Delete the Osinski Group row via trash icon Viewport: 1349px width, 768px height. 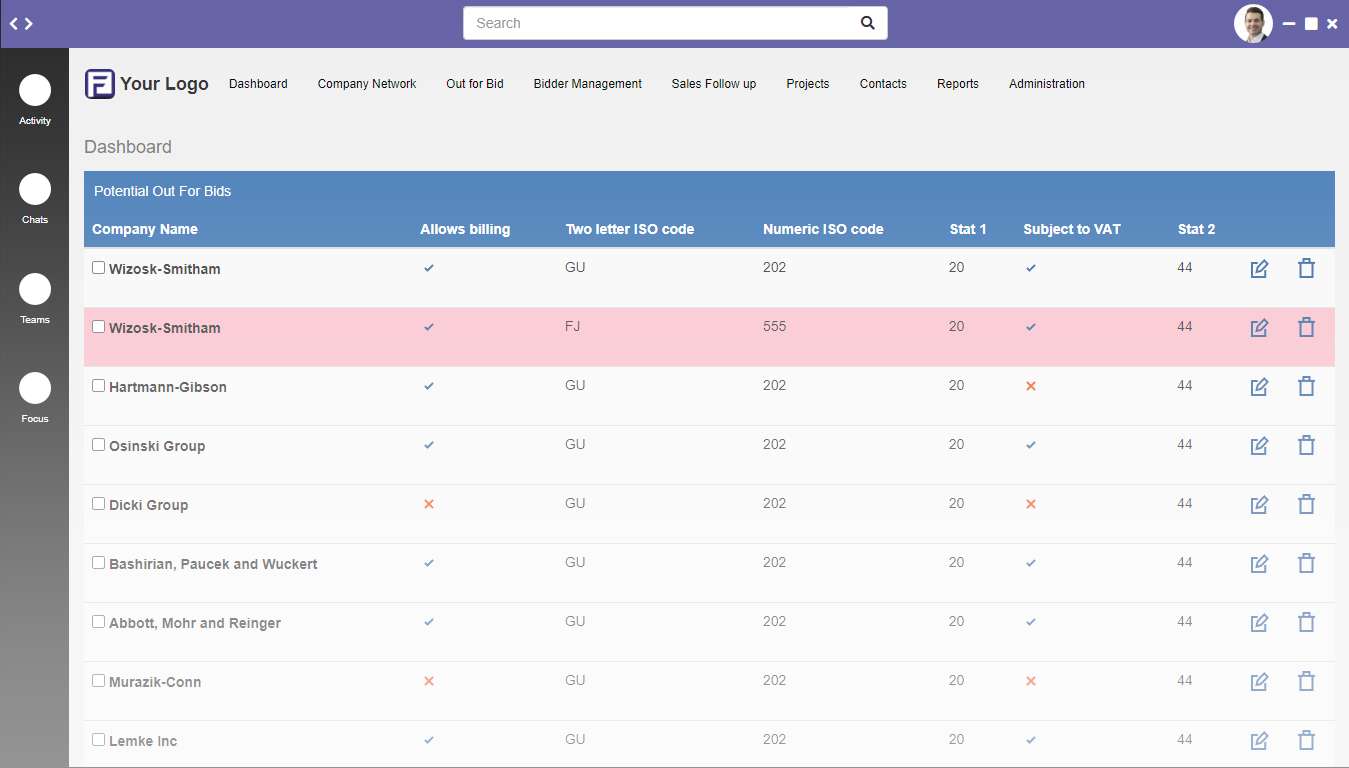click(1306, 446)
